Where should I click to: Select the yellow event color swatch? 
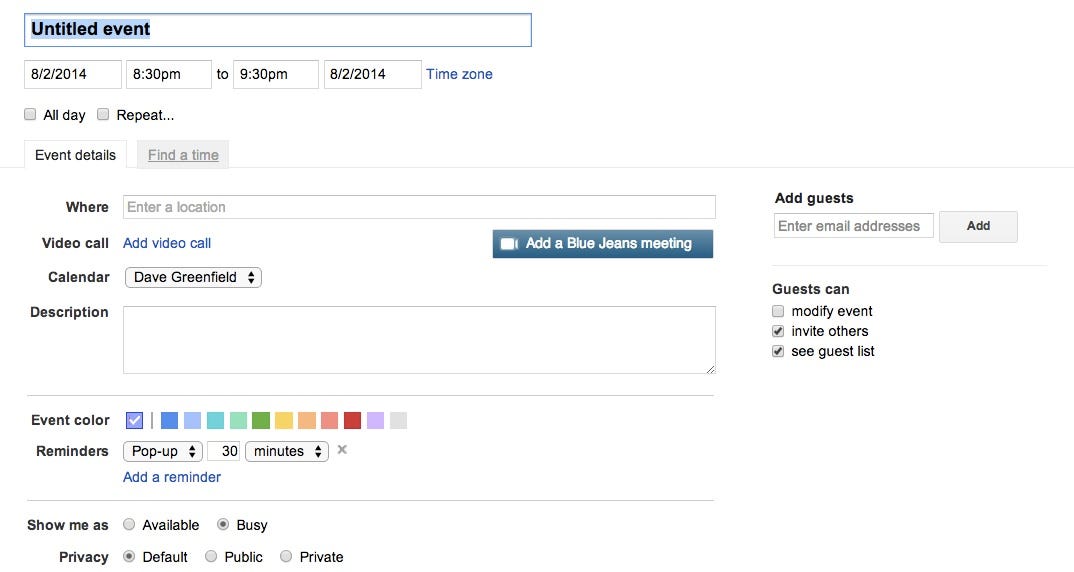(x=284, y=420)
